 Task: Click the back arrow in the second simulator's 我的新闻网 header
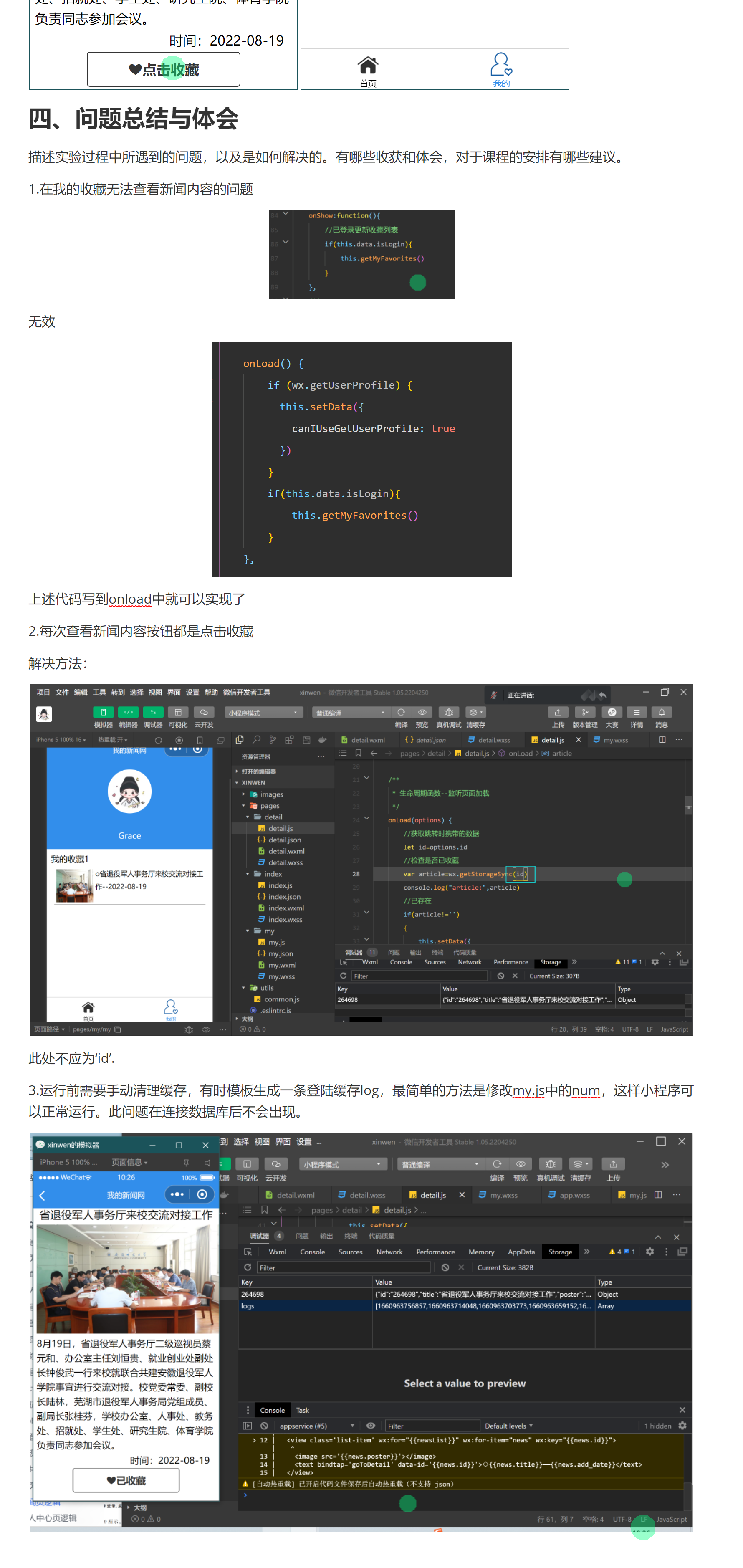42,1196
